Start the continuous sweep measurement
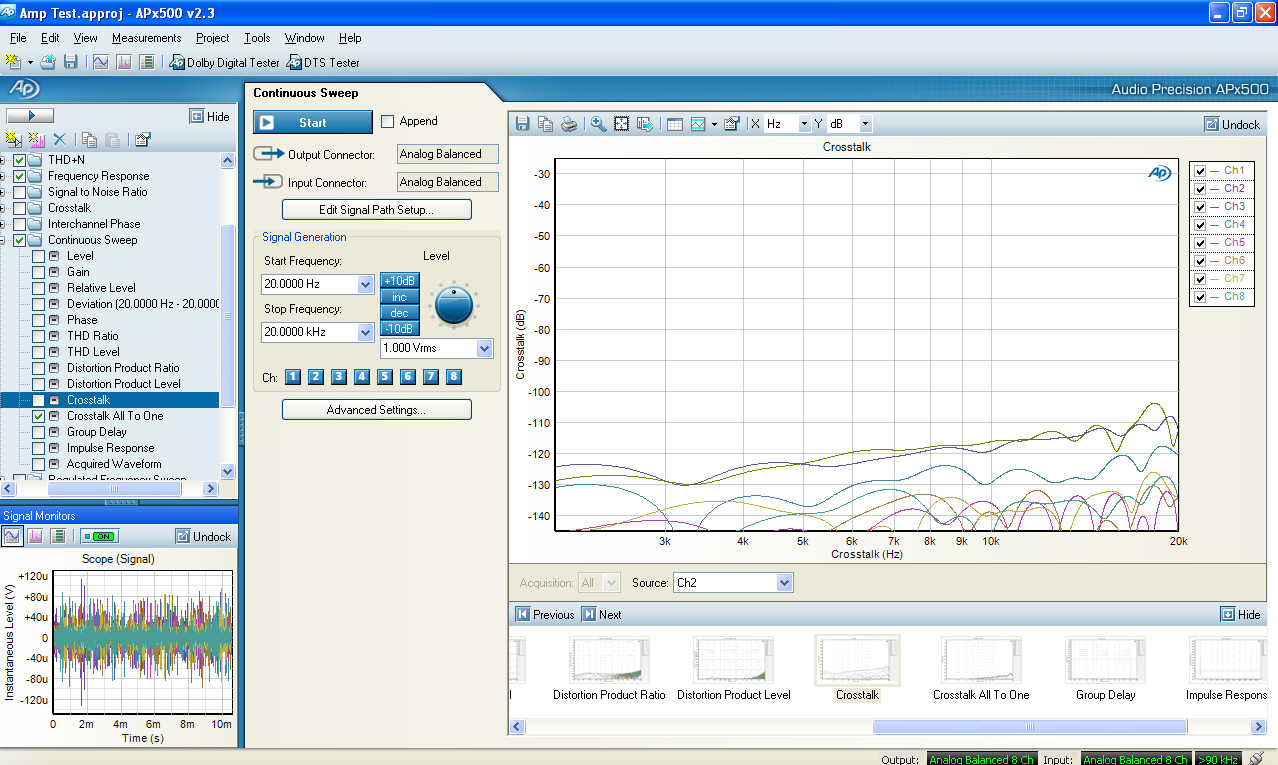 [312, 123]
